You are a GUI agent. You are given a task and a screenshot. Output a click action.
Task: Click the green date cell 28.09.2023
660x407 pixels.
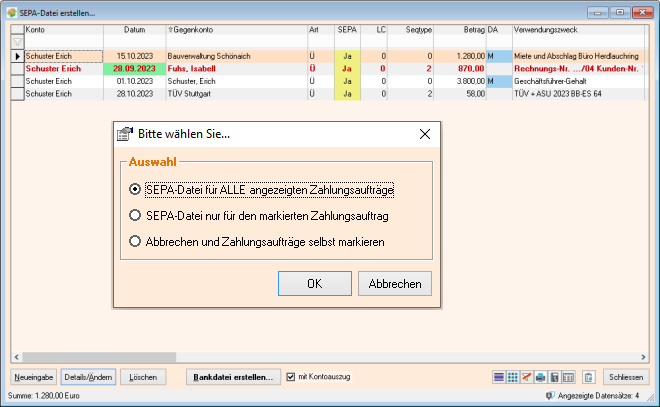click(135, 69)
